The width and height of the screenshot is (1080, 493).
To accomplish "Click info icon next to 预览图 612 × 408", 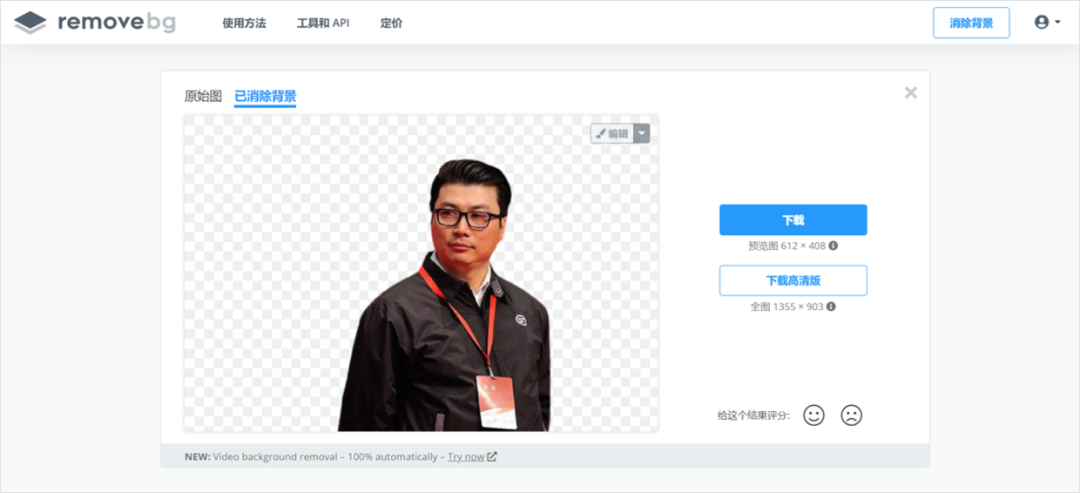I will [x=833, y=246].
